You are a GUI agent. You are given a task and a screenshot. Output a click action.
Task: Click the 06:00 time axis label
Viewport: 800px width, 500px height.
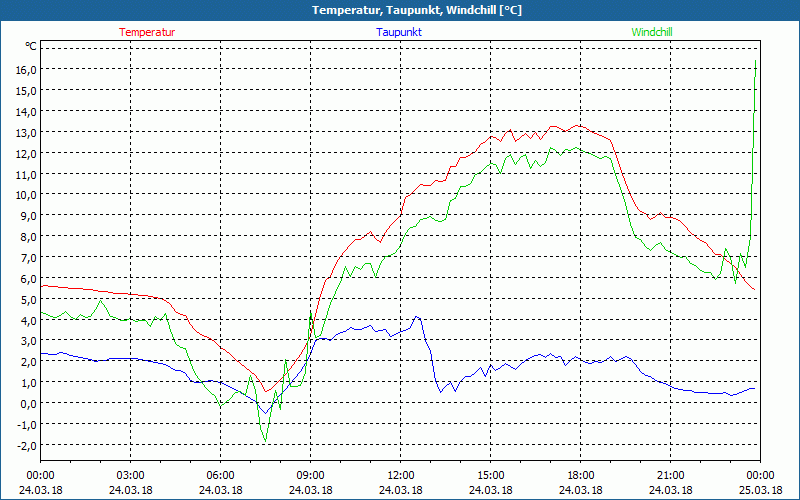click(220, 476)
